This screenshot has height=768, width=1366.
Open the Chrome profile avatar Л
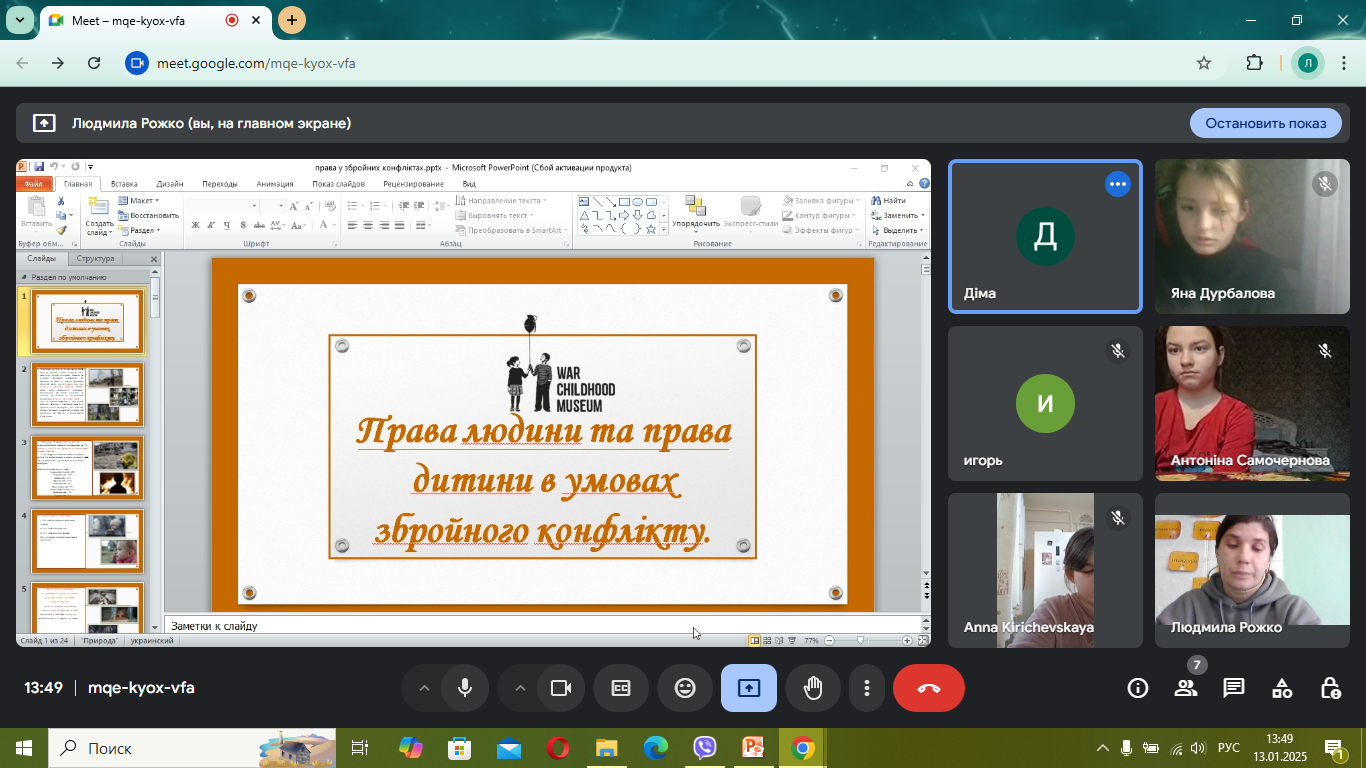[x=1307, y=63]
